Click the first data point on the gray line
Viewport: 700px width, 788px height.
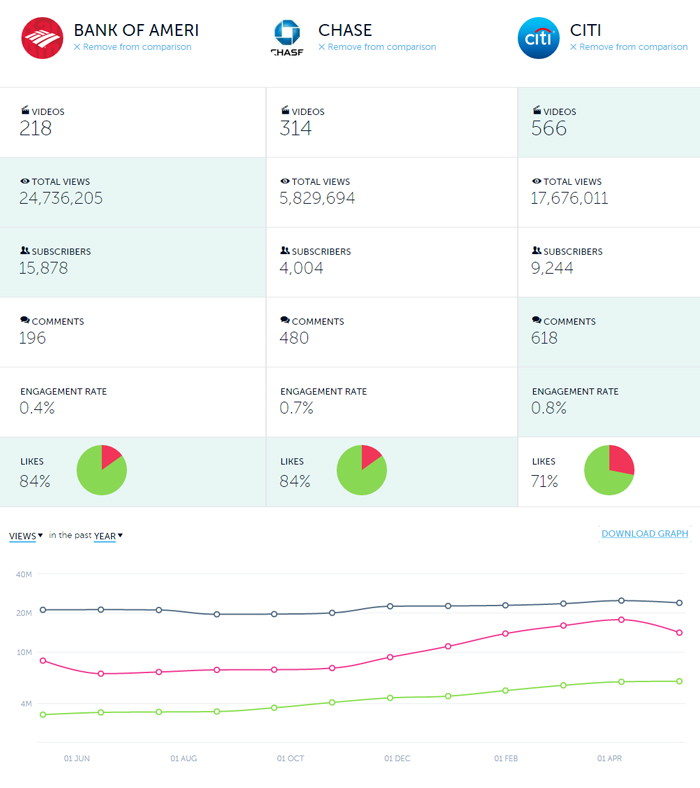coord(43,610)
